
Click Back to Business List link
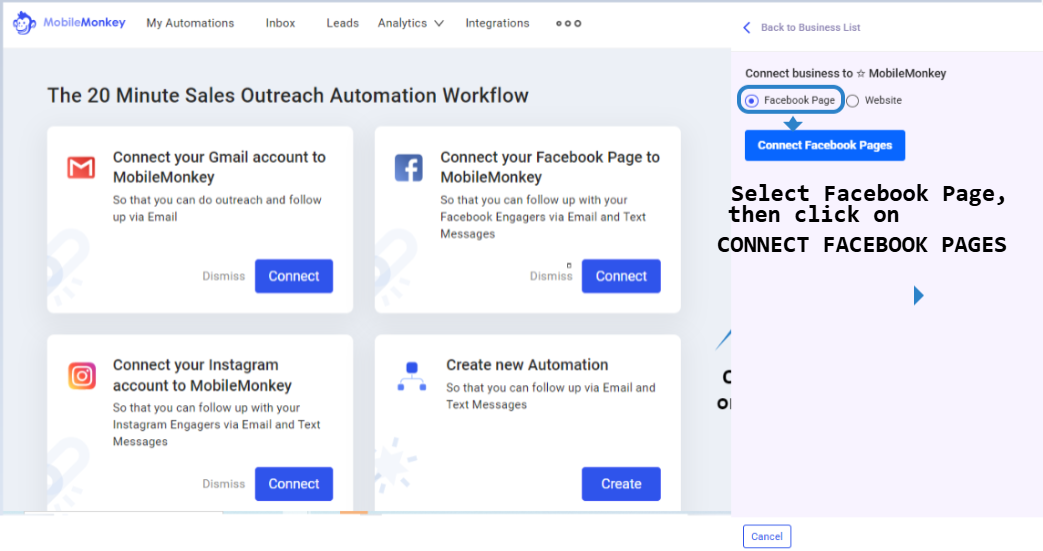pos(810,27)
